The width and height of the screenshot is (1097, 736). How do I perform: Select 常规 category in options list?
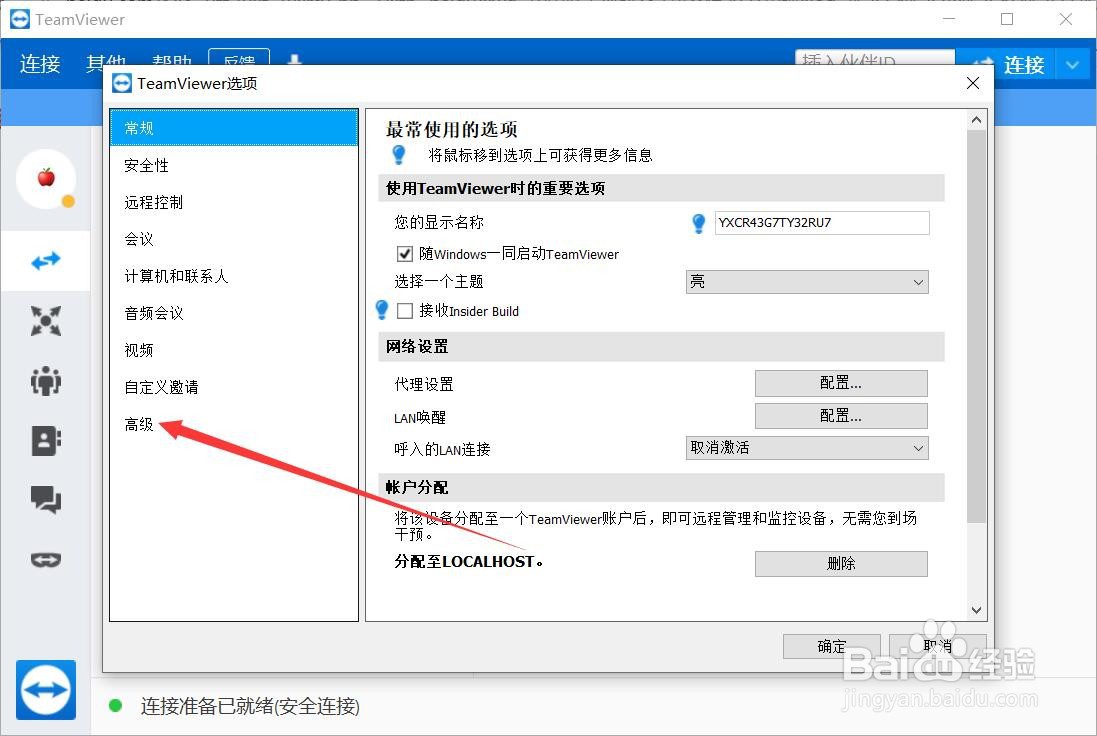click(x=234, y=128)
